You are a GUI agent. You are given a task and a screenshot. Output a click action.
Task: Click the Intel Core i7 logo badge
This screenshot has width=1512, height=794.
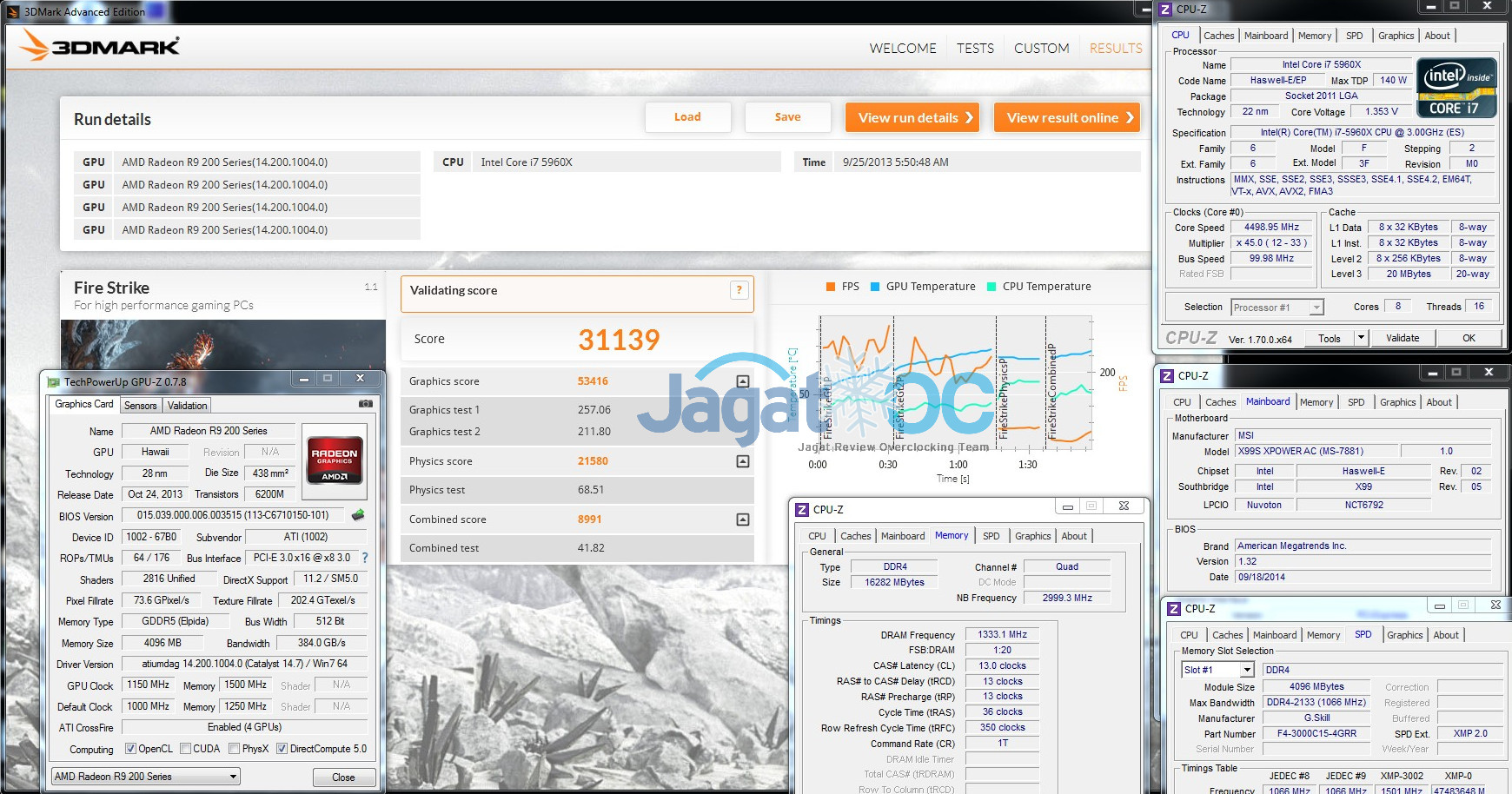click(x=1456, y=88)
